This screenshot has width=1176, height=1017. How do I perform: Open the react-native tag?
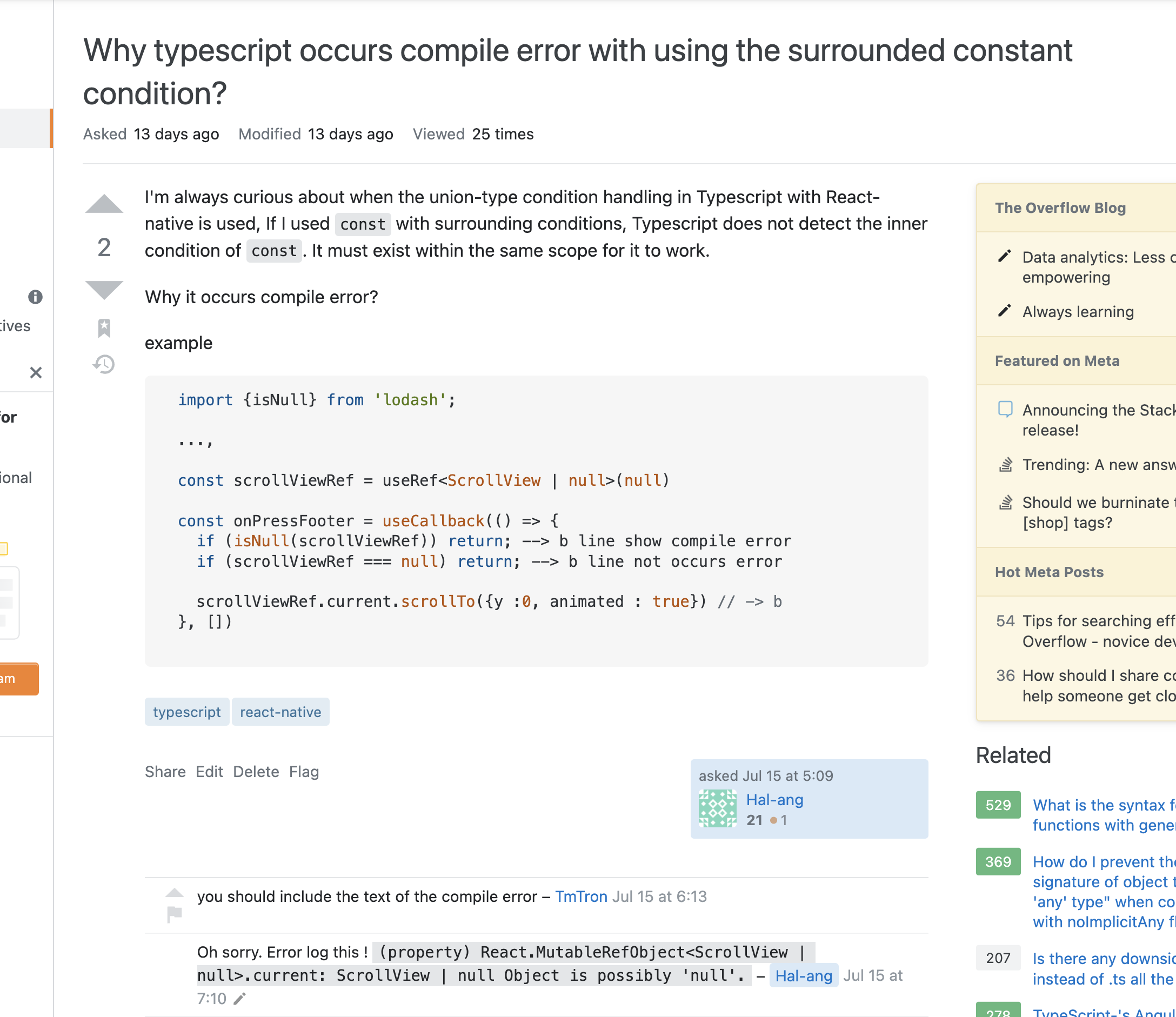280,712
